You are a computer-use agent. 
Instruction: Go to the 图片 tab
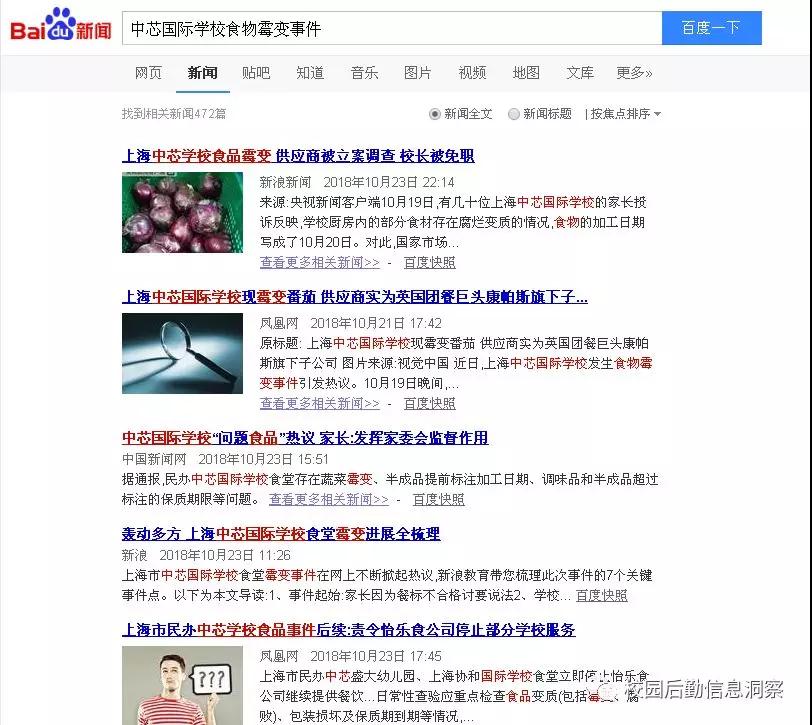[417, 72]
